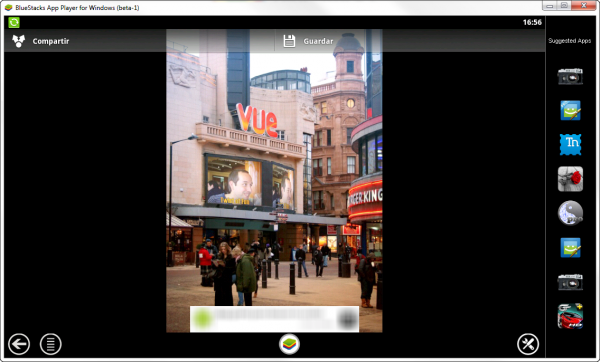Screen dimensions: 600x362
Task: Click the blurred ad banner over photo
Action: (x=274, y=319)
